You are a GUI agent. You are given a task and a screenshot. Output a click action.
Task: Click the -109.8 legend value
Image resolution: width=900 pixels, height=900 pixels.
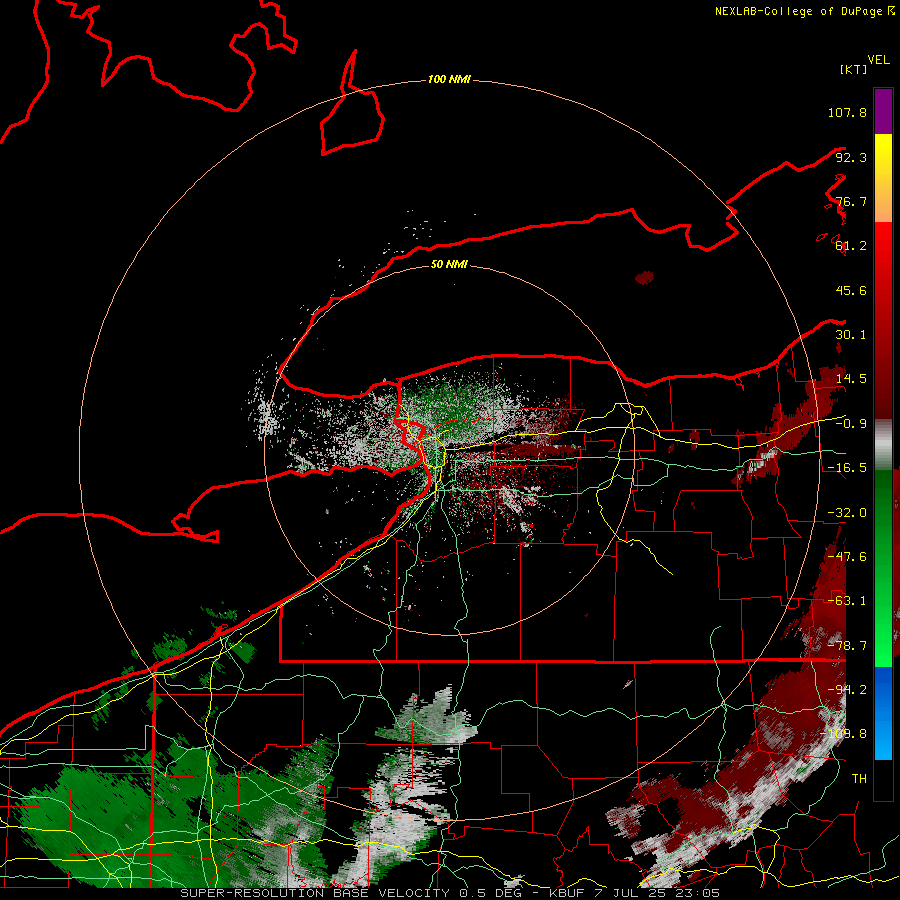843,734
